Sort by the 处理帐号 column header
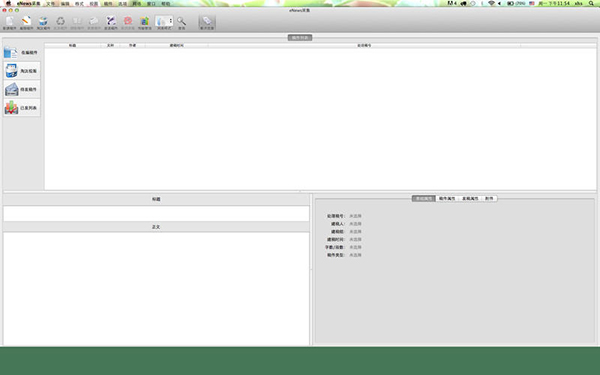The width and height of the screenshot is (600, 375). pyautogui.click(x=364, y=46)
